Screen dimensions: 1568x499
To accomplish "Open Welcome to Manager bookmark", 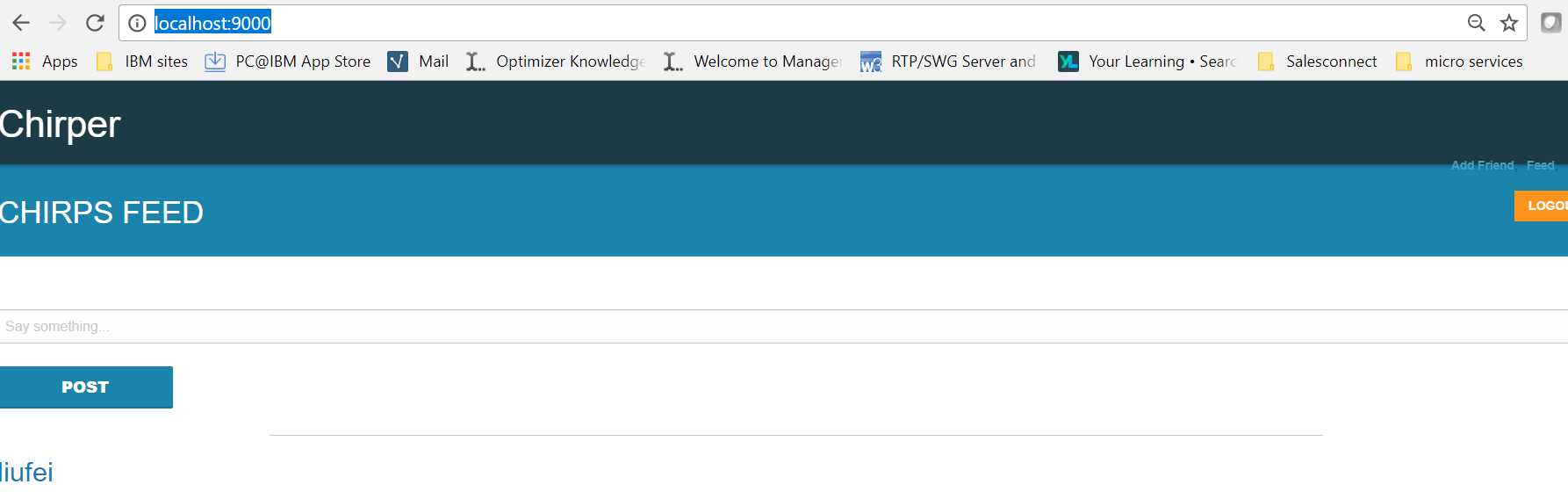I will (x=752, y=61).
